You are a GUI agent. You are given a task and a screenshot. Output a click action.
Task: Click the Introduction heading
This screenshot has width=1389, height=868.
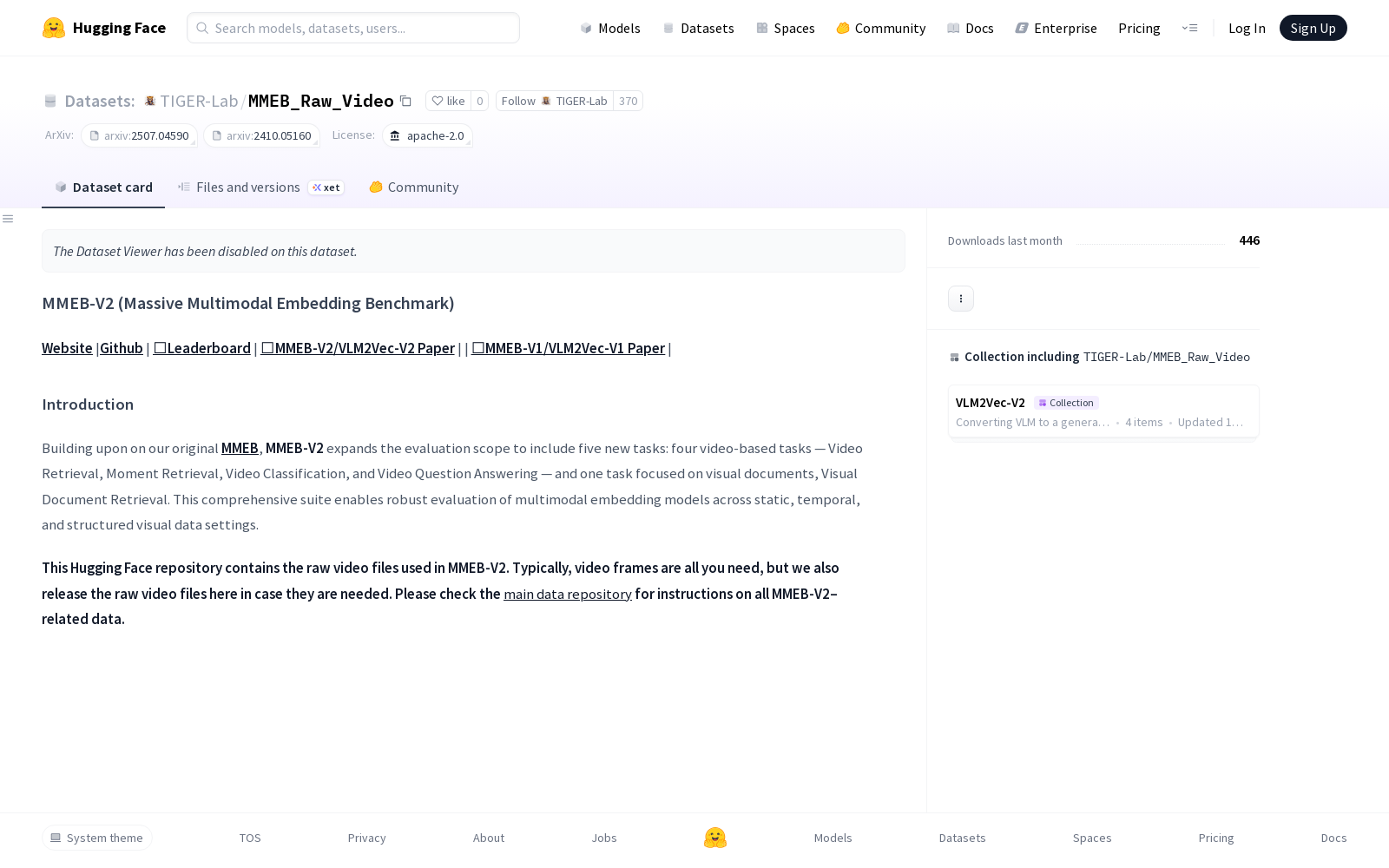pos(88,404)
